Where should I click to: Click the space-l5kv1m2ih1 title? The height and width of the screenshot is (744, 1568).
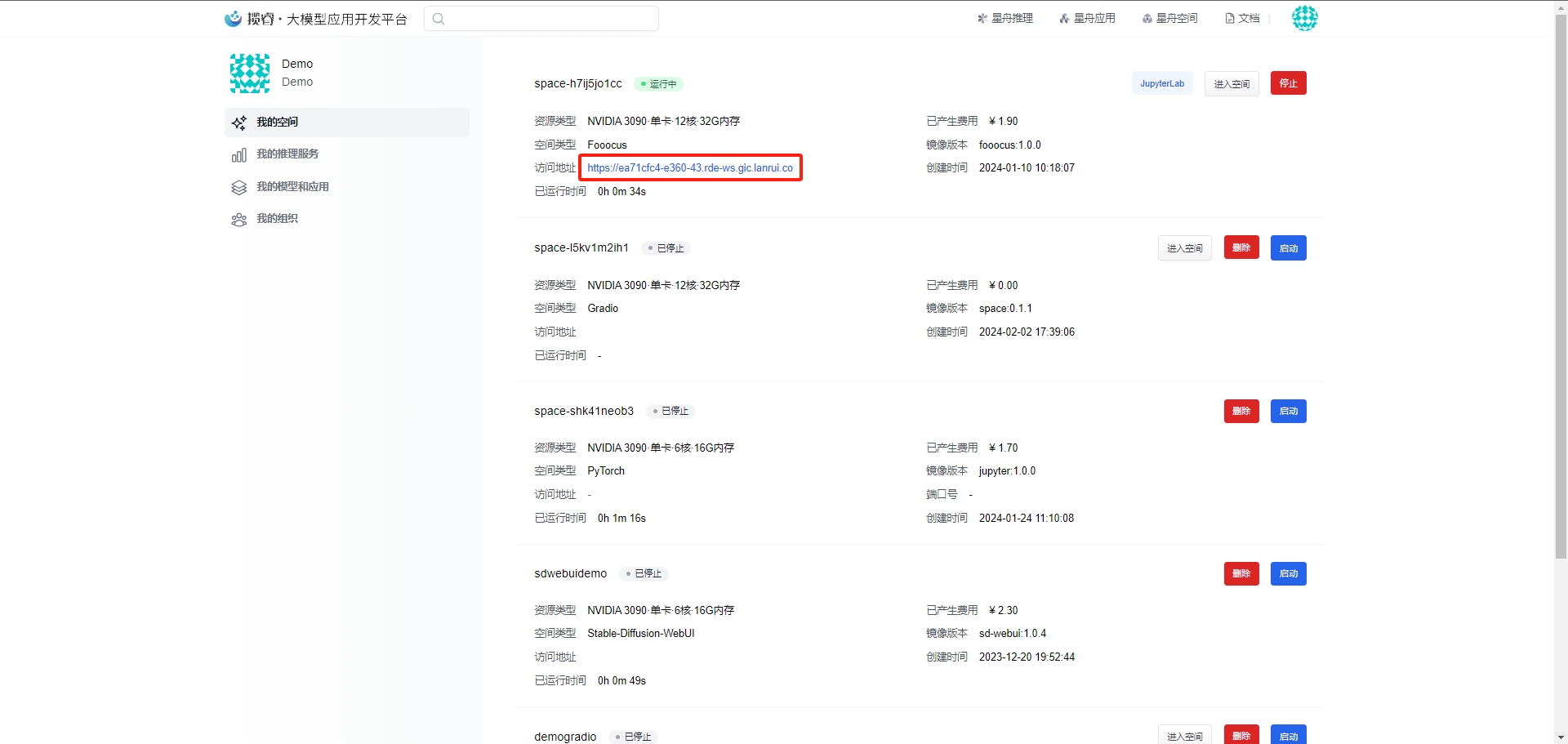(581, 247)
